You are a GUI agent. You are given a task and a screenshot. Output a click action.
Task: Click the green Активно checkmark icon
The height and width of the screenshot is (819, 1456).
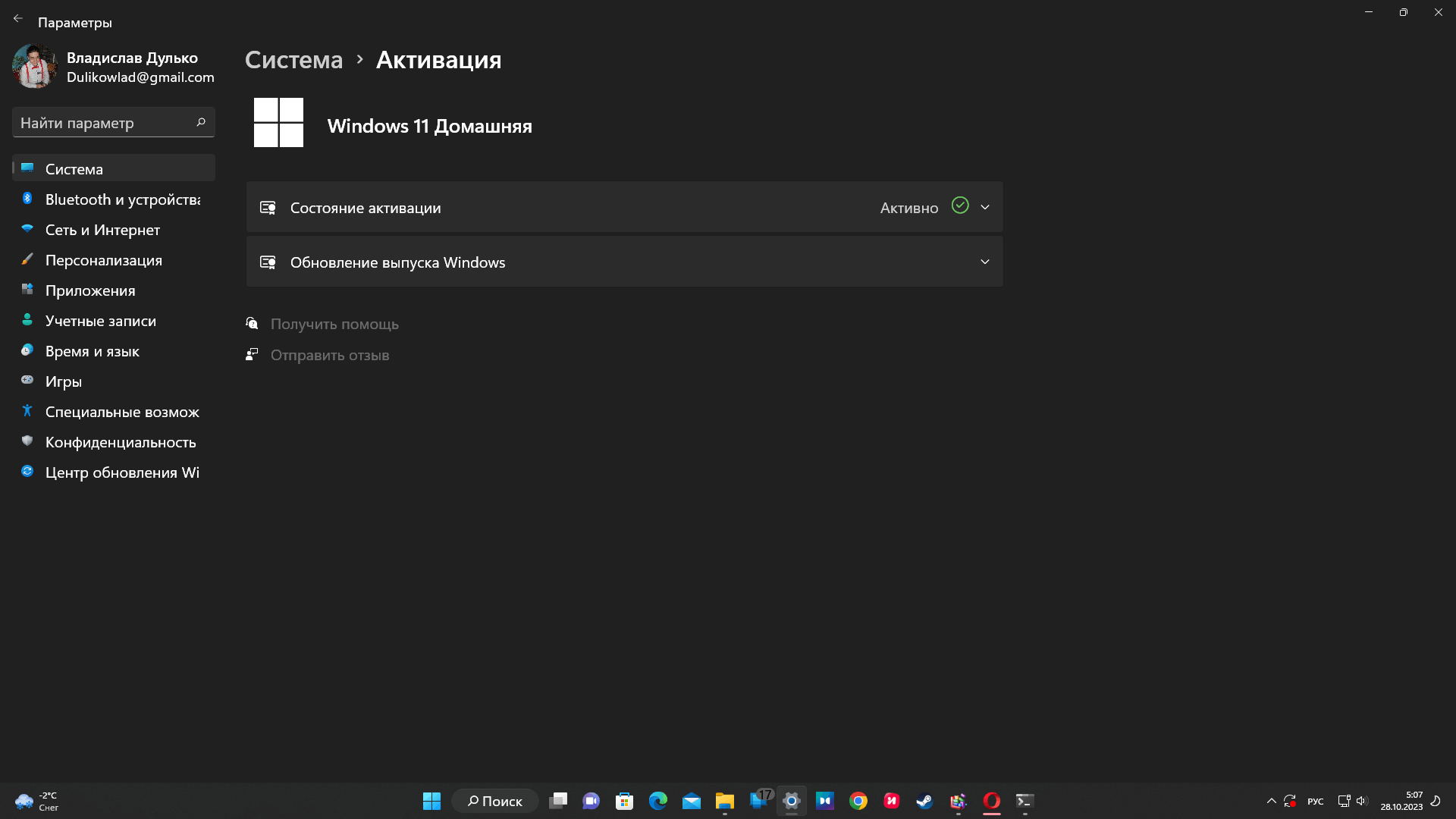point(960,206)
